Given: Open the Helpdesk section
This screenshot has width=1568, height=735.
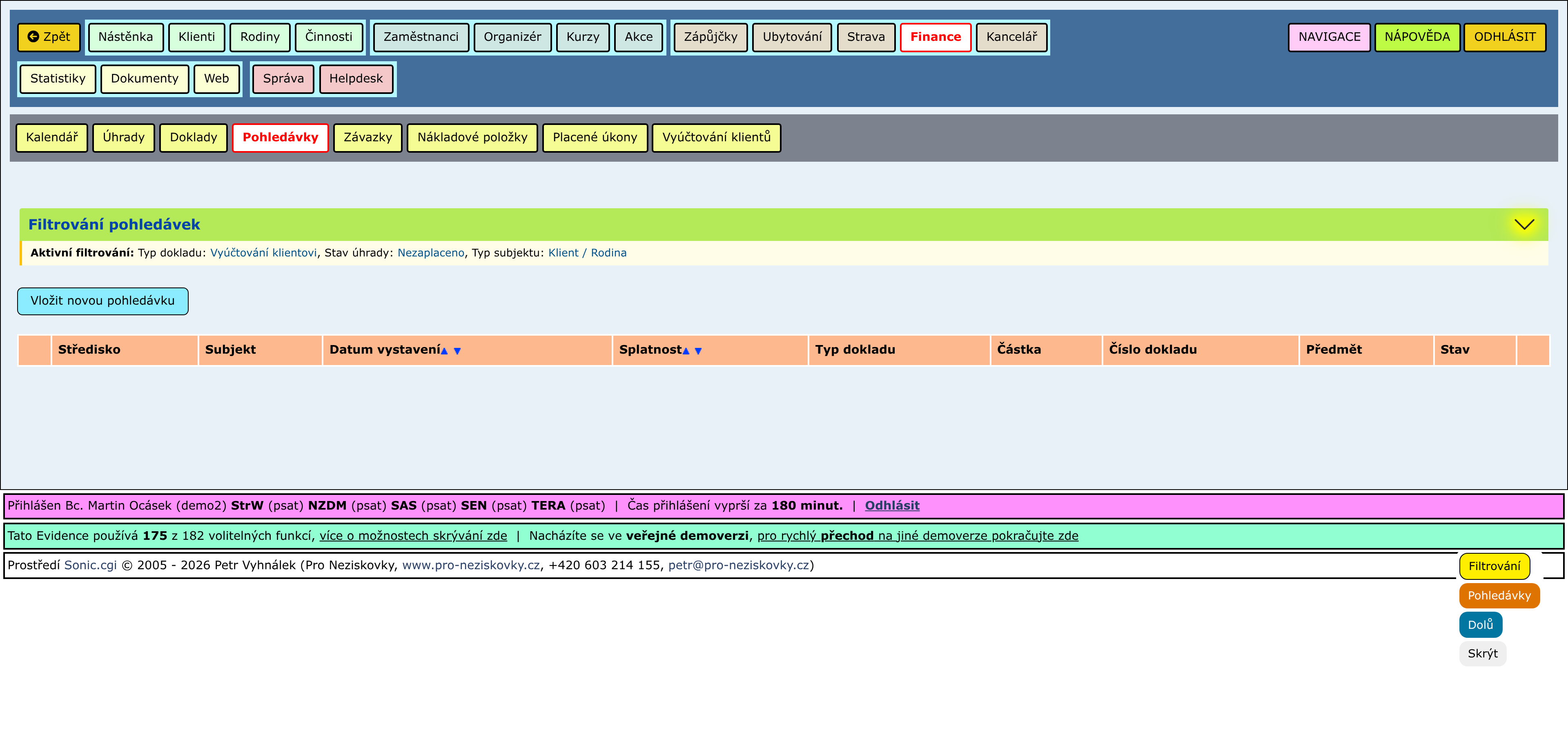Looking at the screenshot, I should click(x=356, y=79).
